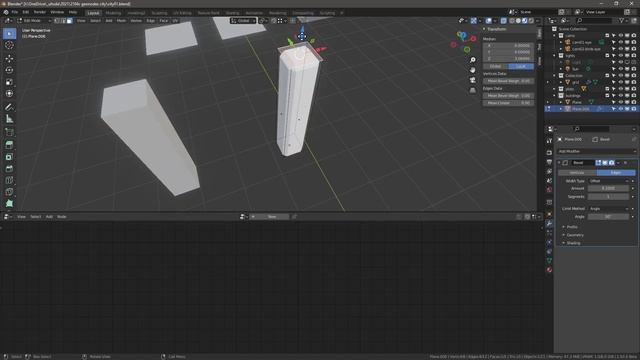Select the Measure tool

click(x=9, y=119)
